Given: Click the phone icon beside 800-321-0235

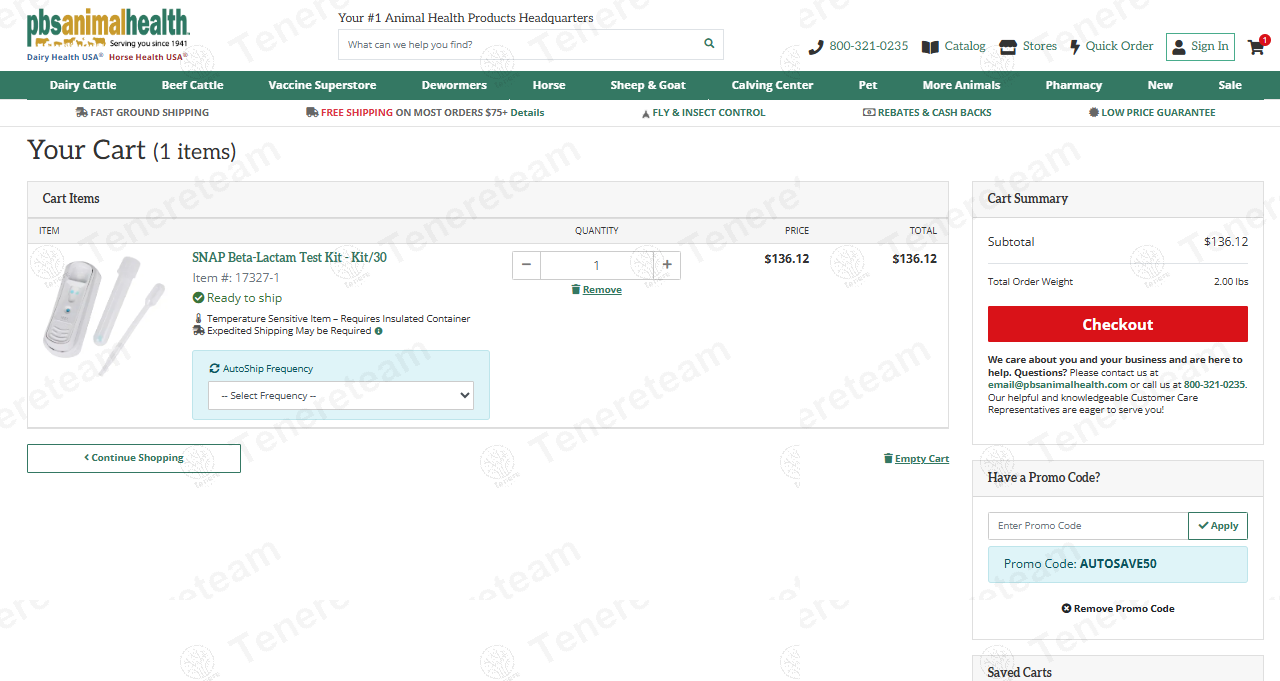Looking at the screenshot, I should coord(816,47).
